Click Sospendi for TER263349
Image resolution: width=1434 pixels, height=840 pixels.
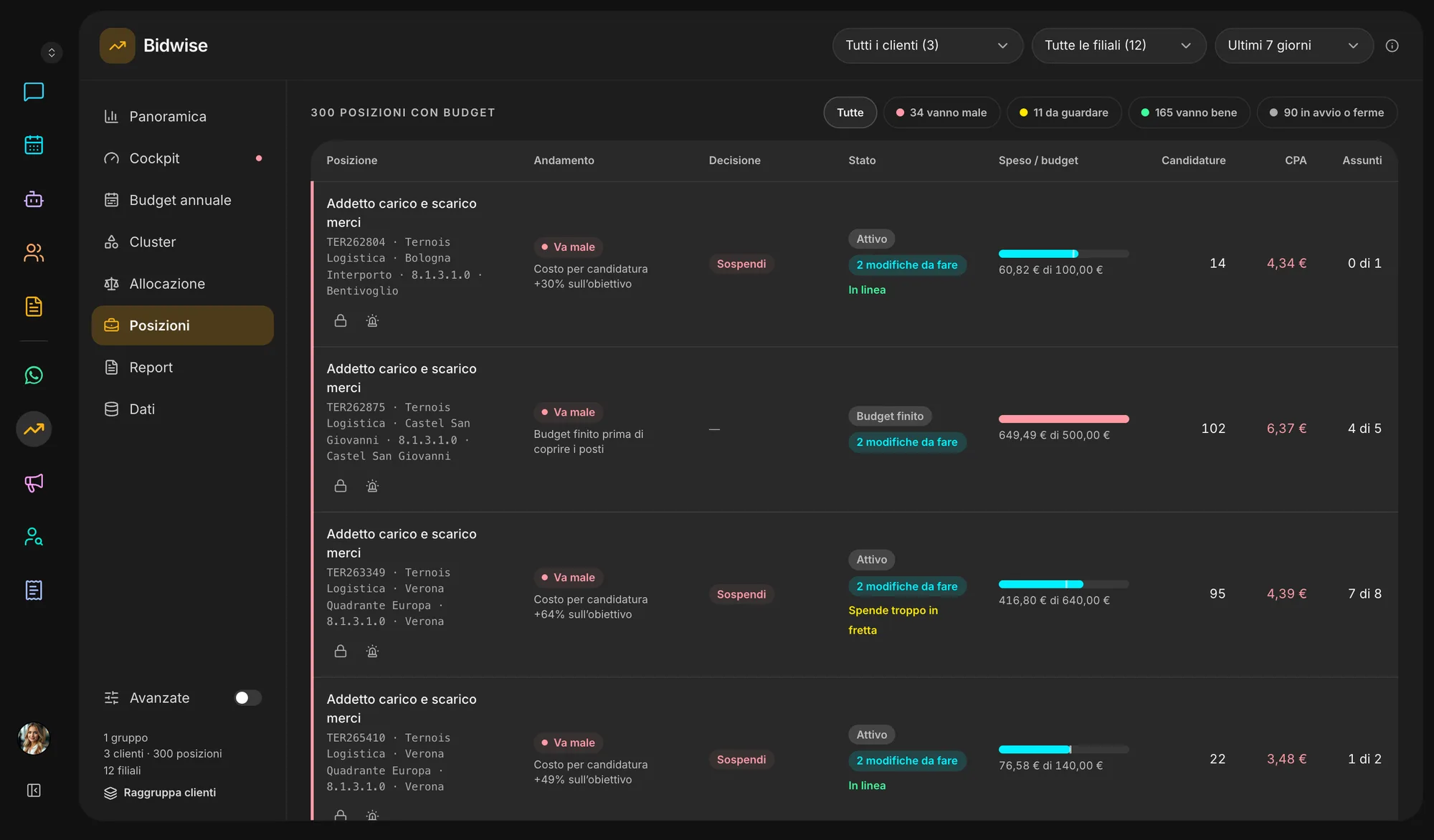point(741,594)
